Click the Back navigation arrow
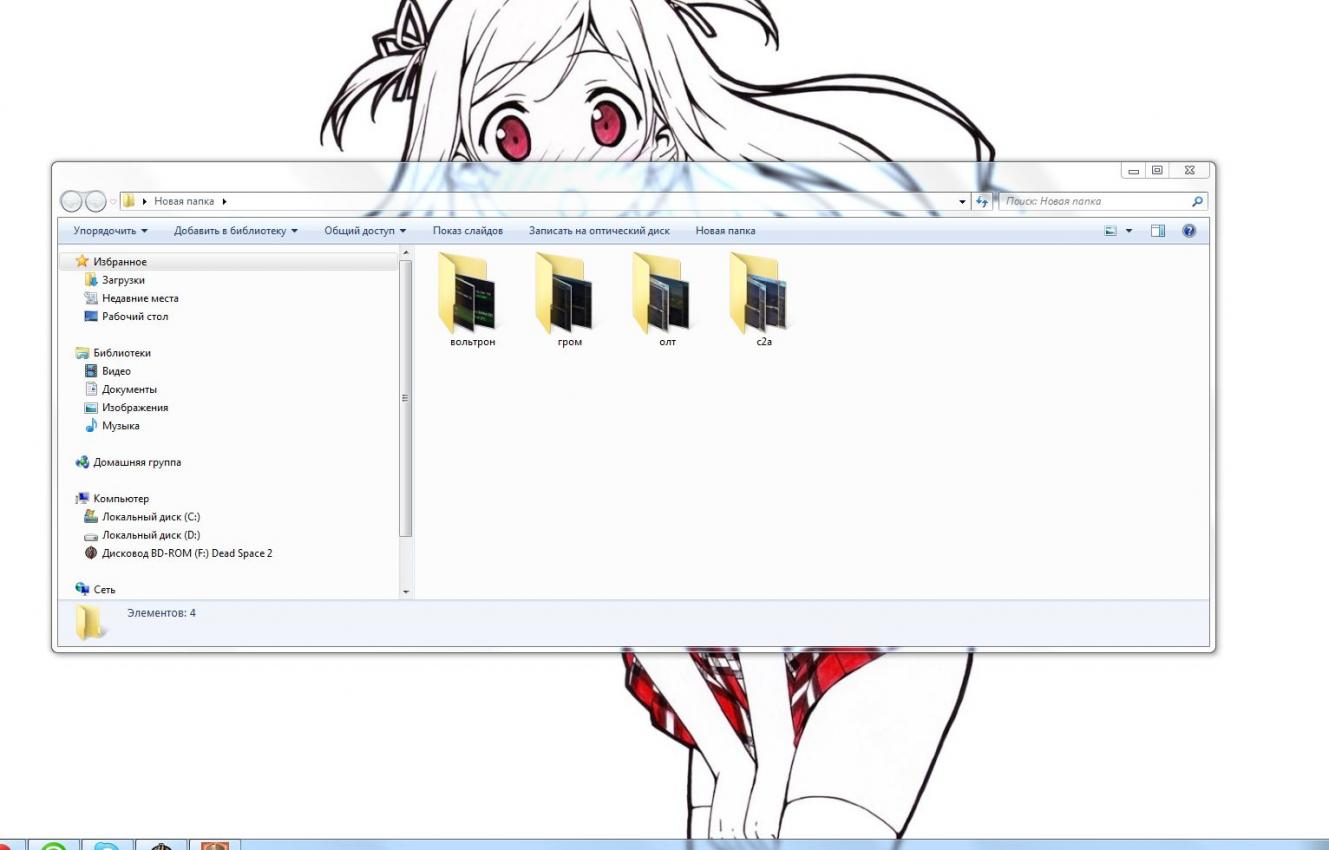Screen dimensions: 1329x850 [72, 202]
